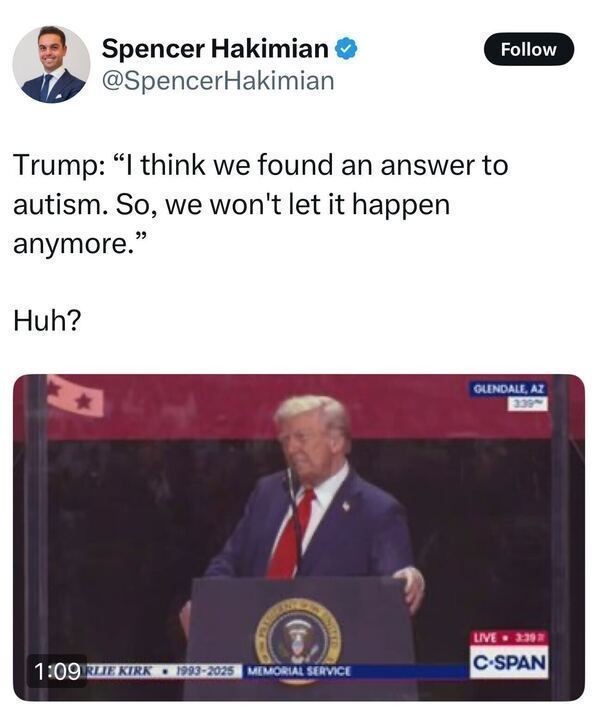Click the Spencer Hakimian display name
Viewport: 598px width, 720px height.
tap(215, 49)
